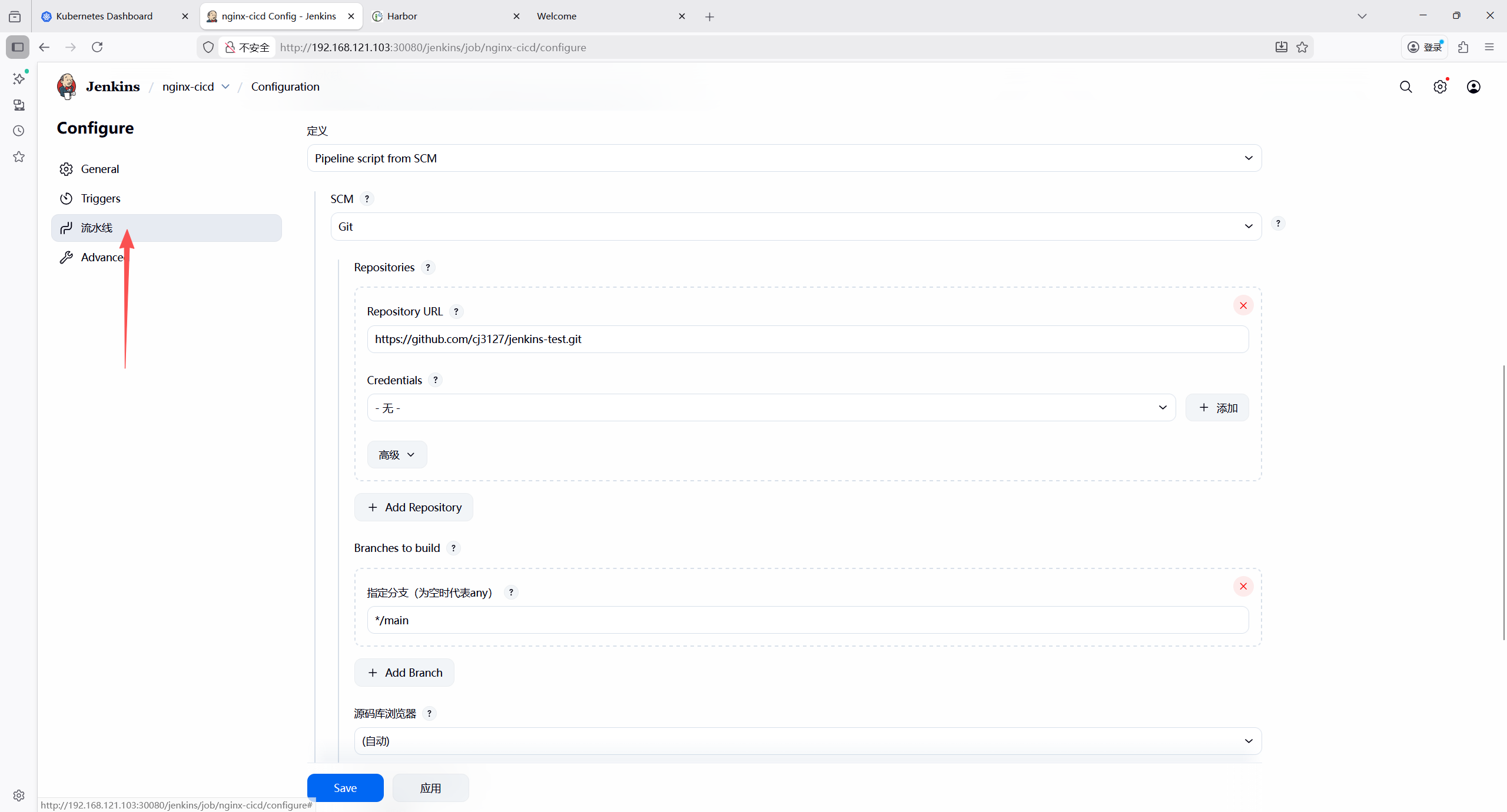1507x812 pixels.
Task: Bookmark page with star icon
Action: click(1302, 47)
